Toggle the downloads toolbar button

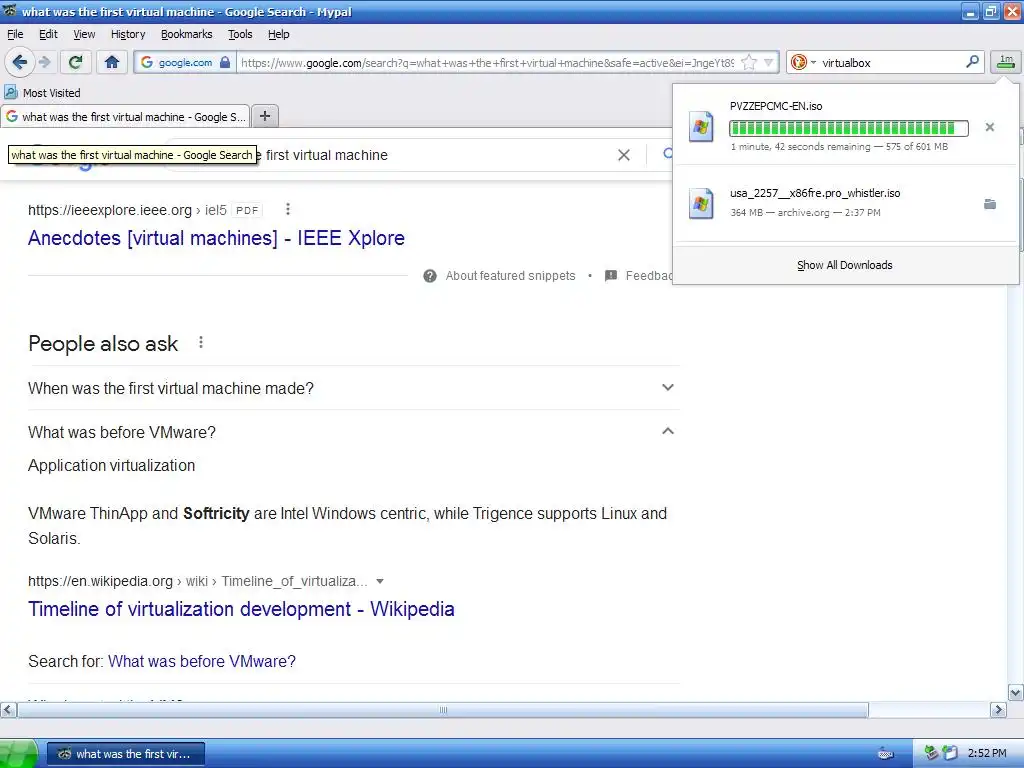1006,62
